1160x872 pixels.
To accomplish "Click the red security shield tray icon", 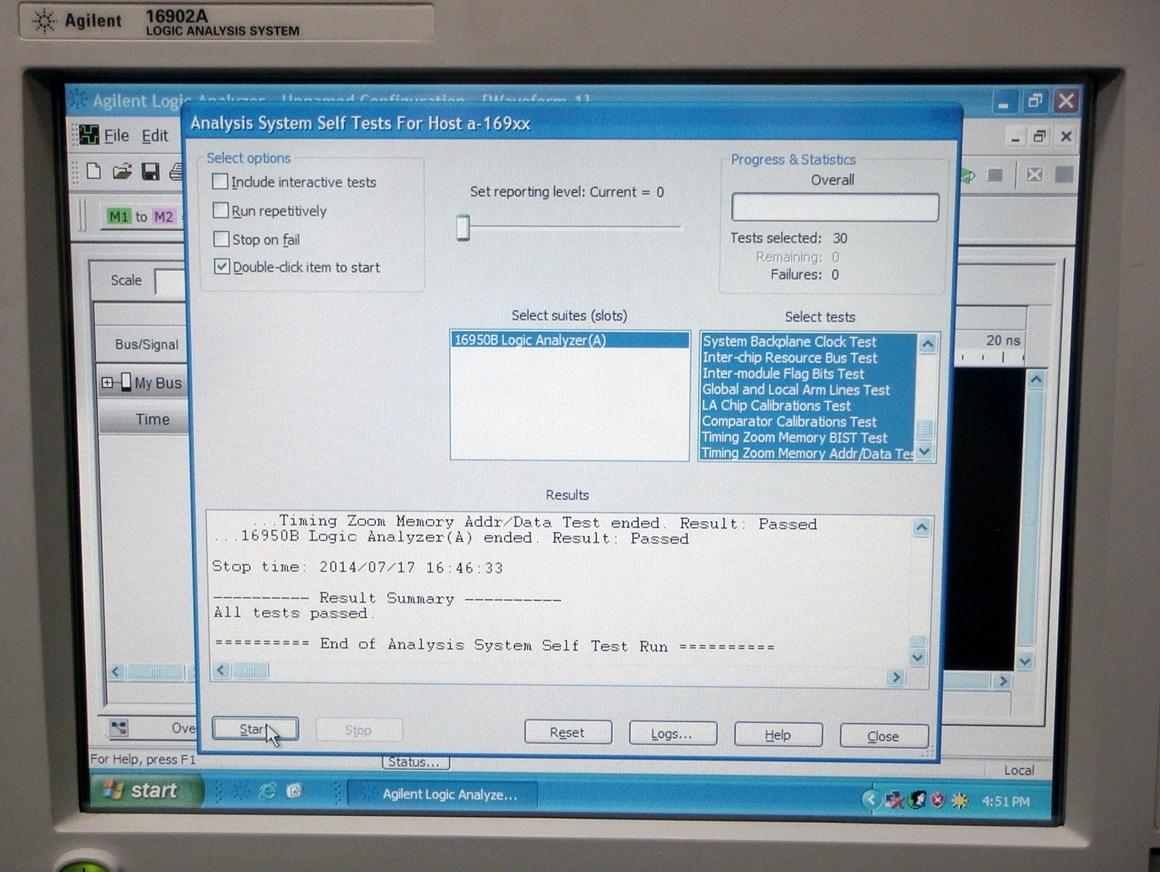I will (x=938, y=800).
